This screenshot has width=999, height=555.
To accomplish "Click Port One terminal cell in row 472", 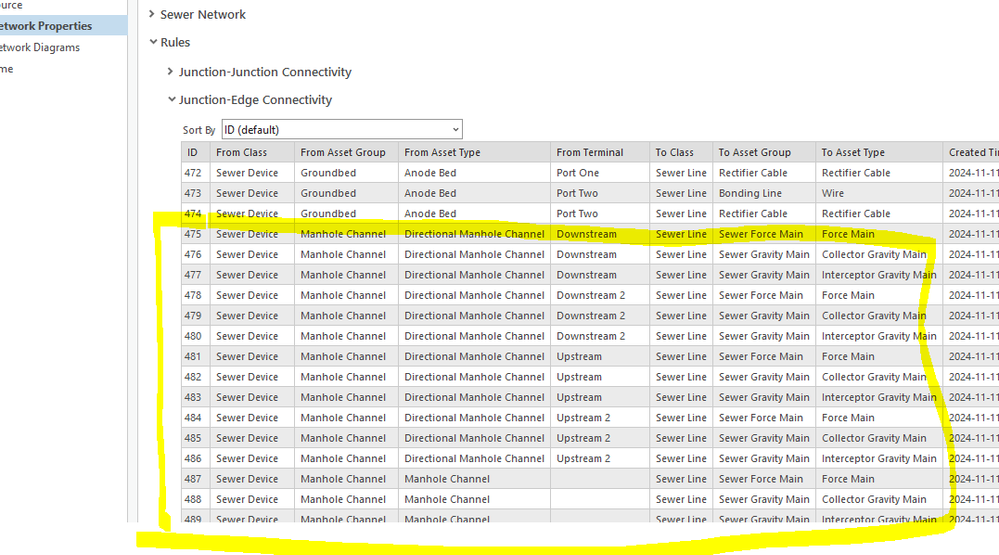I will [x=600, y=173].
